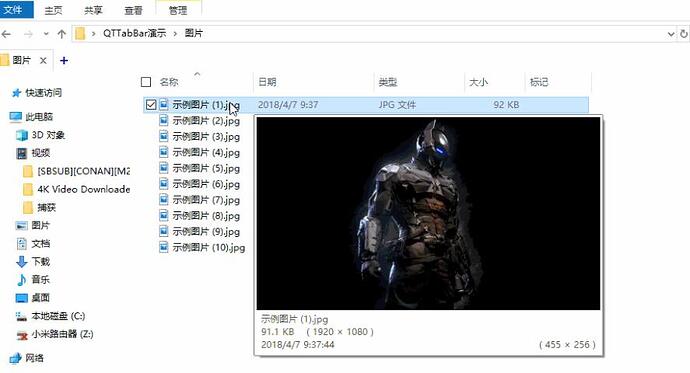Screen dimensions: 690x373
Task: Go up one folder level
Action: click(x=62, y=34)
